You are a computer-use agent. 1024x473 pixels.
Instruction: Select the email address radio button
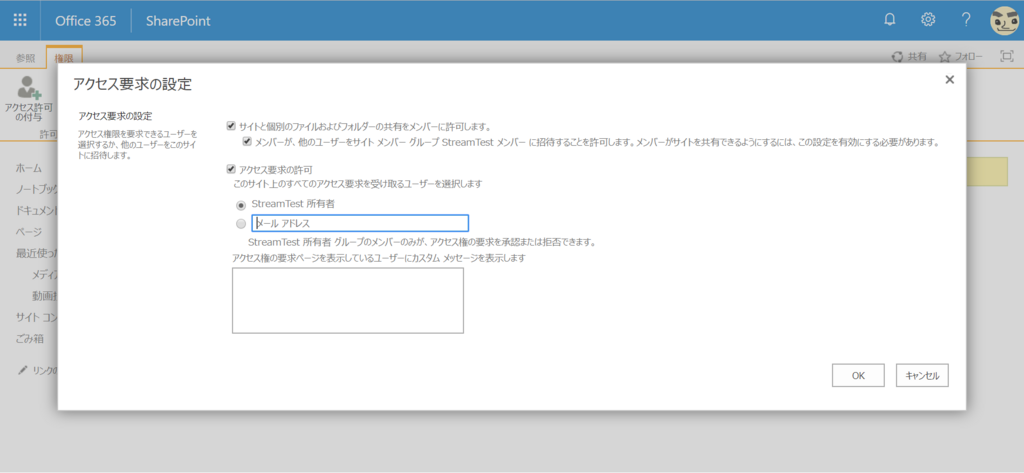tap(241, 223)
